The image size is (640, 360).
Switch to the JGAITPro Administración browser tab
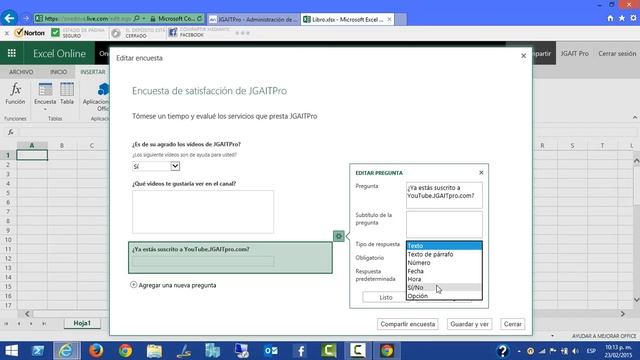[254, 19]
